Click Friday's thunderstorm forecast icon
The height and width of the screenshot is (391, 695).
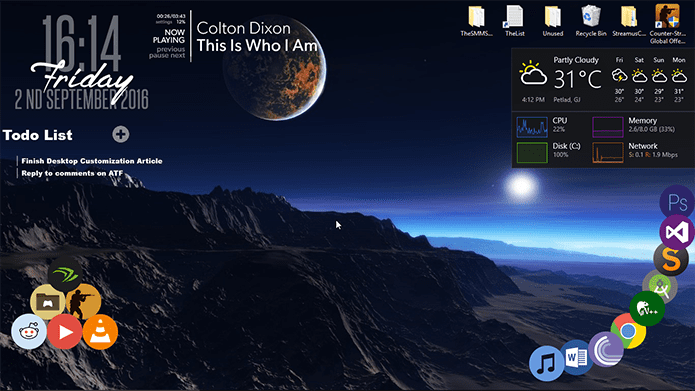click(619, 76)
